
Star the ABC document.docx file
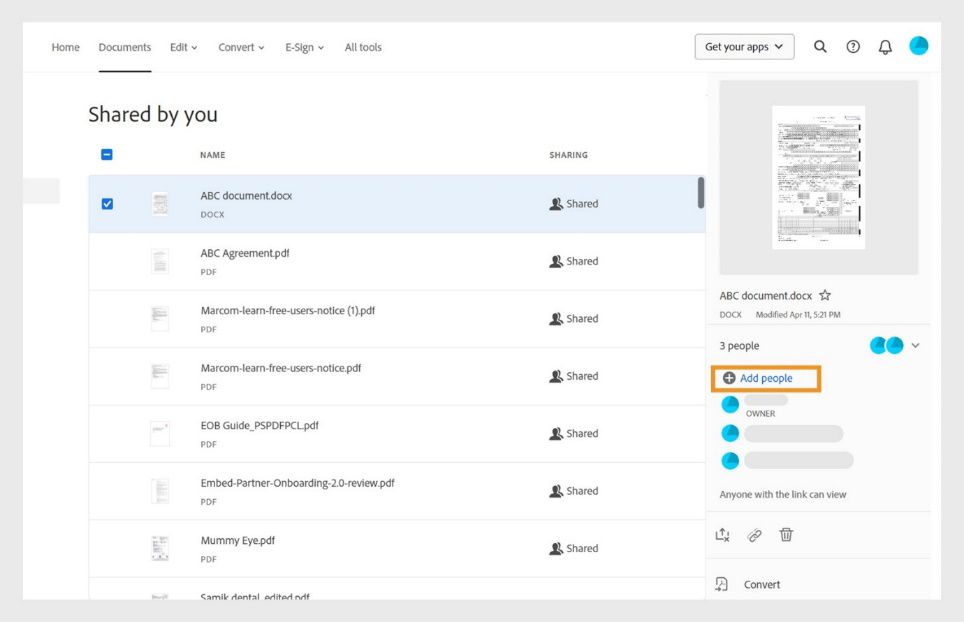(x=825, y=296)
